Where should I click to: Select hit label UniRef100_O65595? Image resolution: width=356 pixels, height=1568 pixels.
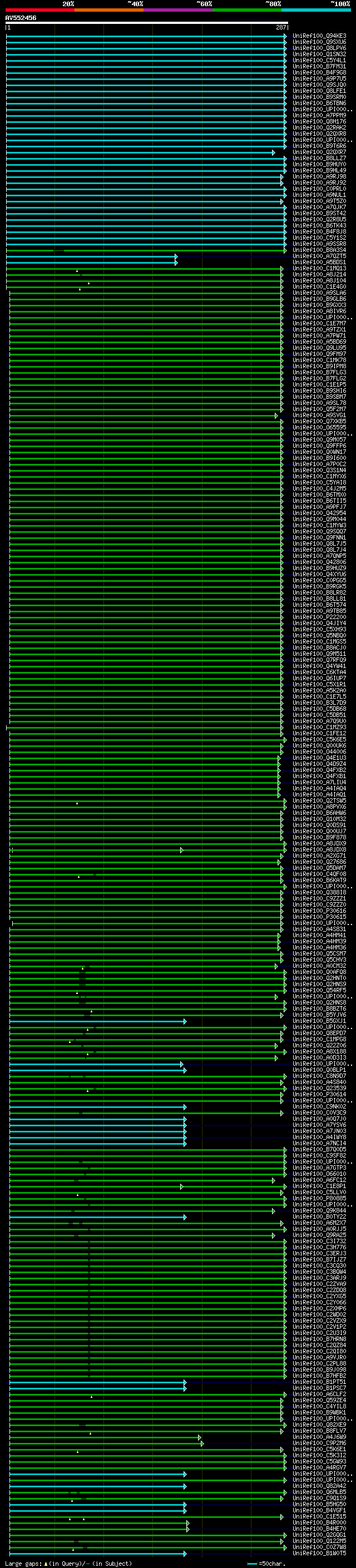pos(319,427)
